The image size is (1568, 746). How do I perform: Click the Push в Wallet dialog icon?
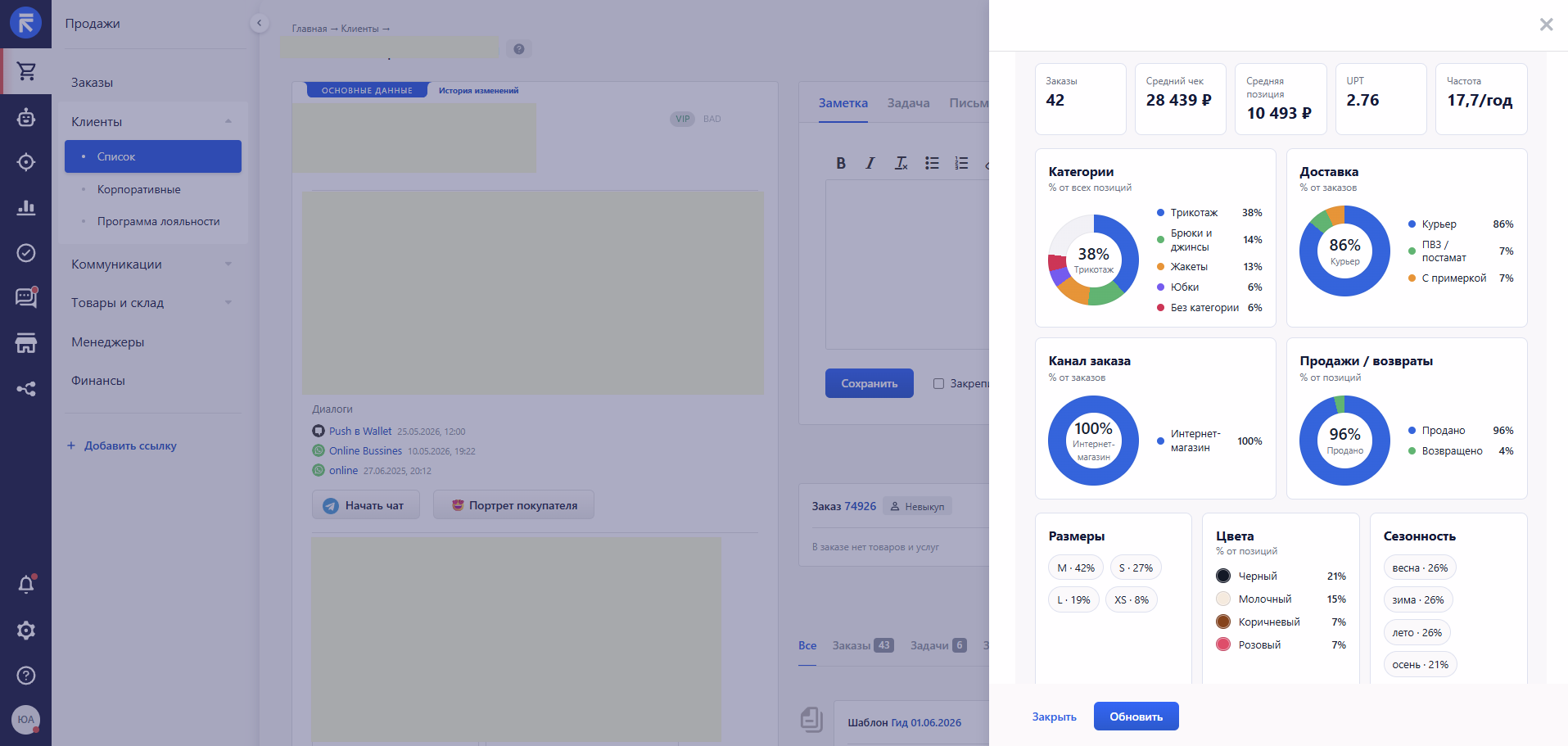click(x=319, y=431)
